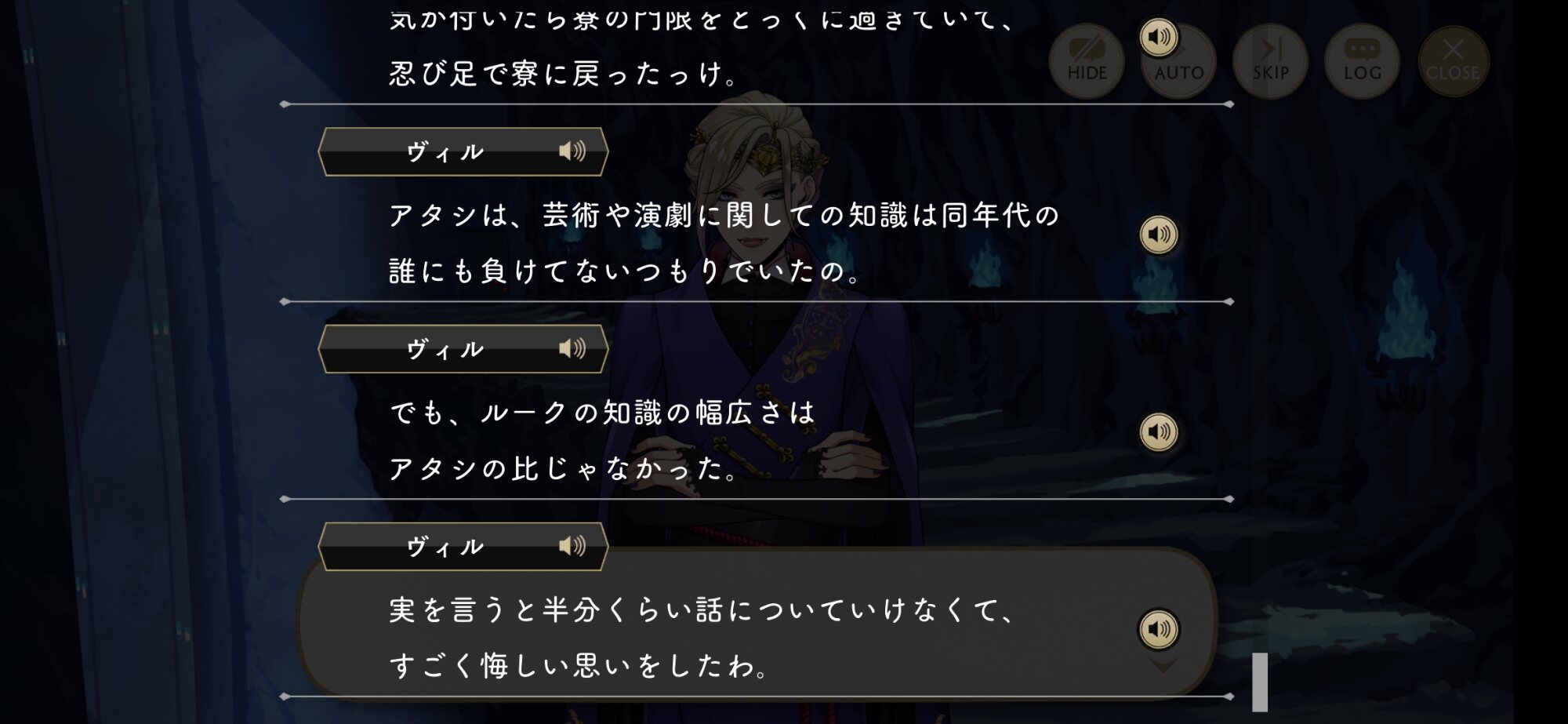This screenshot has width=1568, height=724.
Task: Play voice icon overlapping the AUTO button
Action: pos(1159,37)
